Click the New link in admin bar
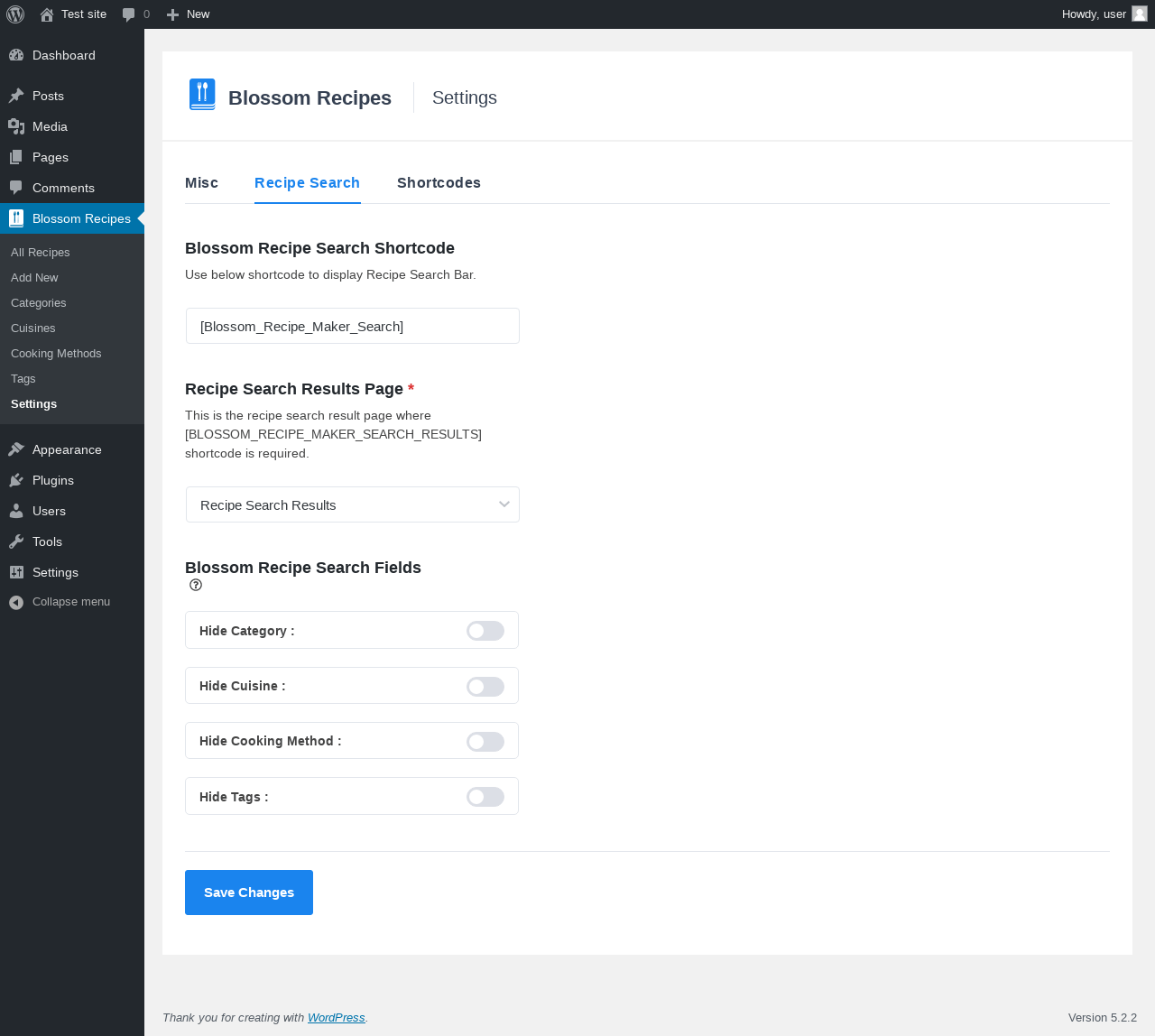The height and width of the screenshot is (1036, 1155). (198, 14)
